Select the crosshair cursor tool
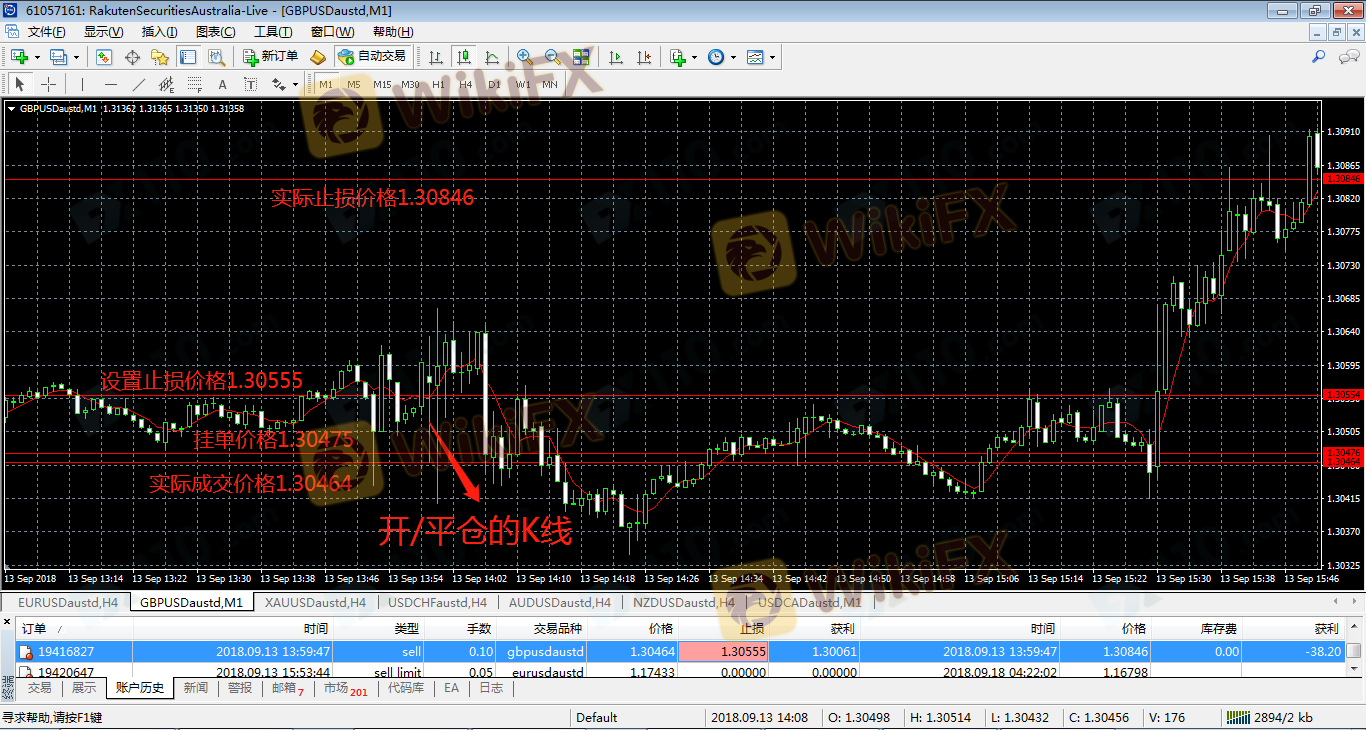The image size is (1366, 730). pyautogui.click(x=47, y=84)
